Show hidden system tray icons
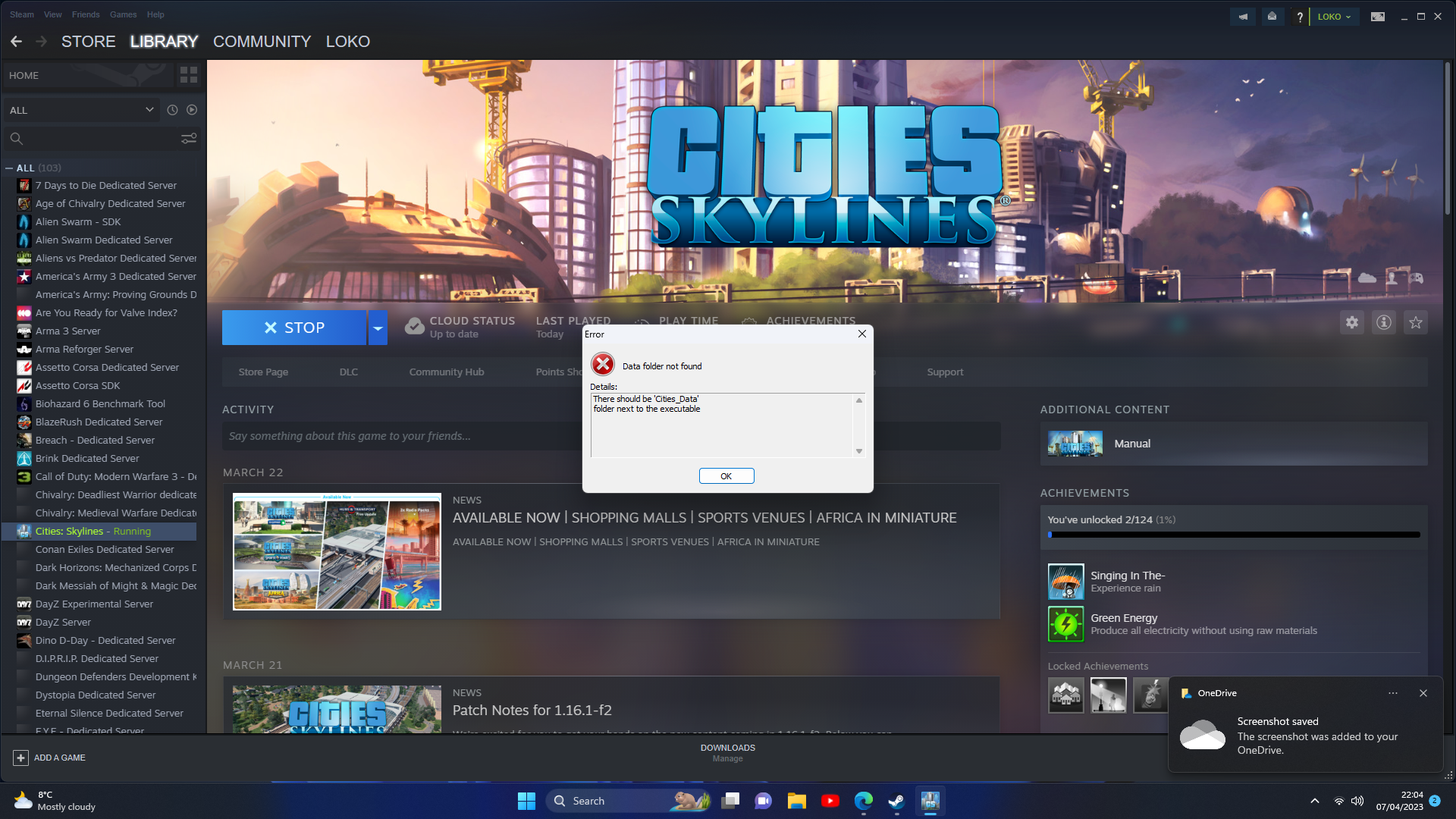Viewport: 1456px width, 819px height. pos(1315,801)
